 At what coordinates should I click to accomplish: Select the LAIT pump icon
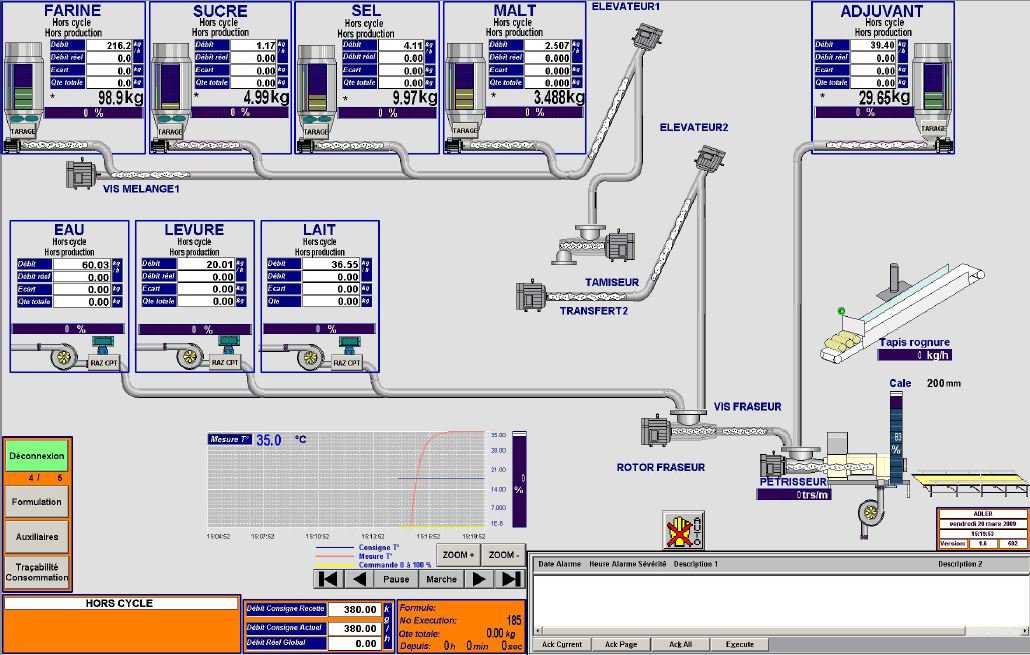click(x=311, y=358)
